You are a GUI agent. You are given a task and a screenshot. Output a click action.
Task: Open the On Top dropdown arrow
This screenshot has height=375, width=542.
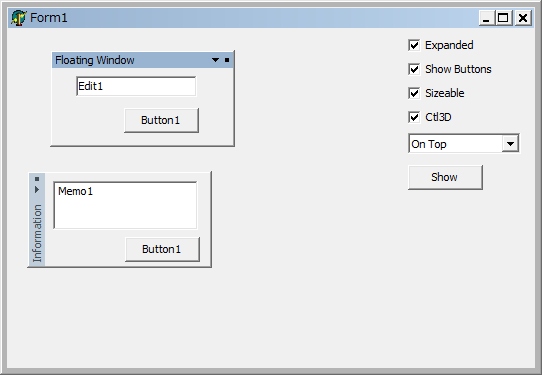(511, 143)
